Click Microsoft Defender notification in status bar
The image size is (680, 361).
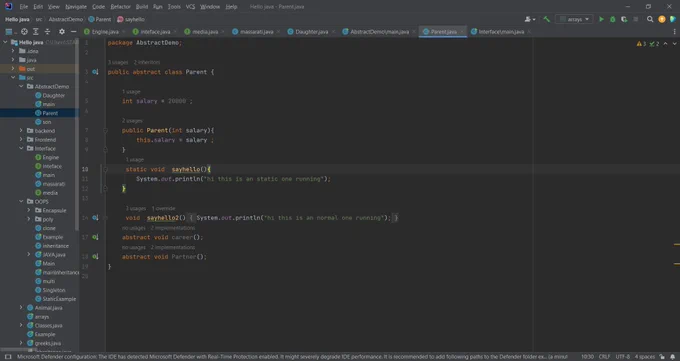coord(292,357)
